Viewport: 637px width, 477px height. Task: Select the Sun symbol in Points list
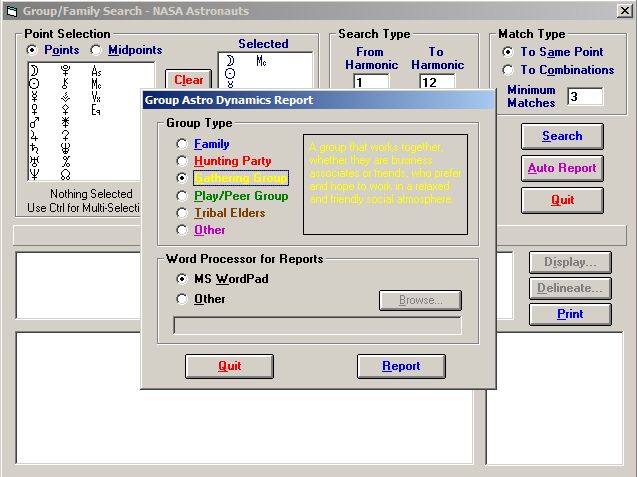click(34, 85)
